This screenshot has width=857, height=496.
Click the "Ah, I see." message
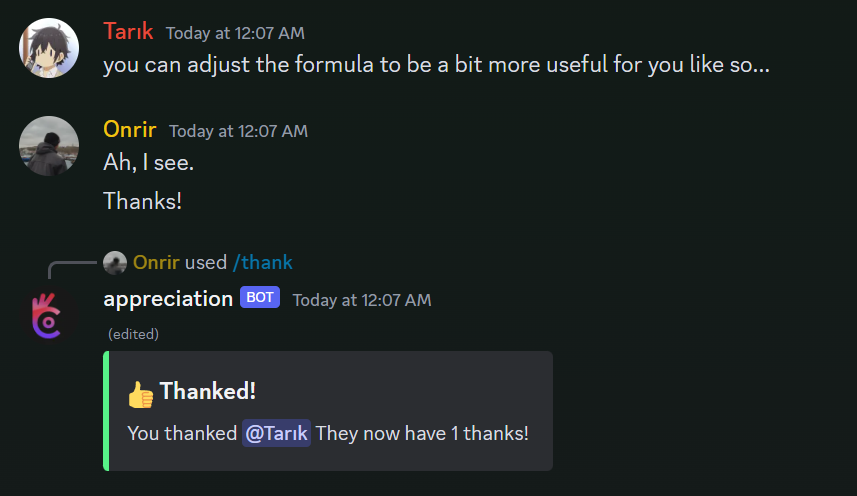(148, 162)
